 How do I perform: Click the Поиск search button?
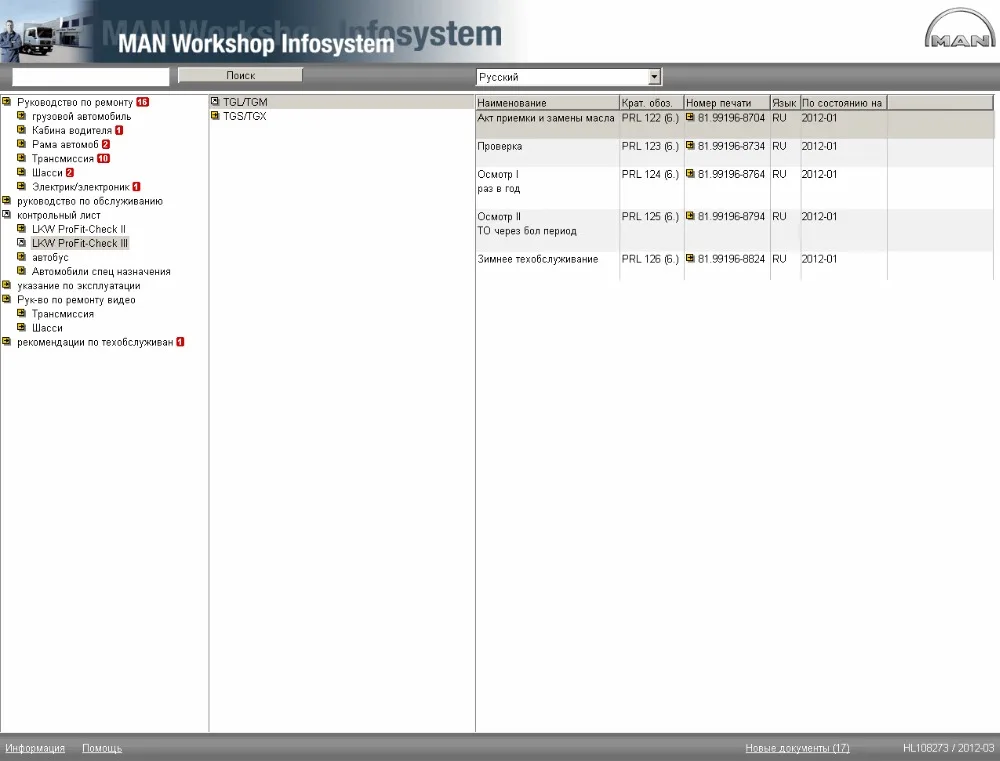pyautogui.click(x=240, y=75)
